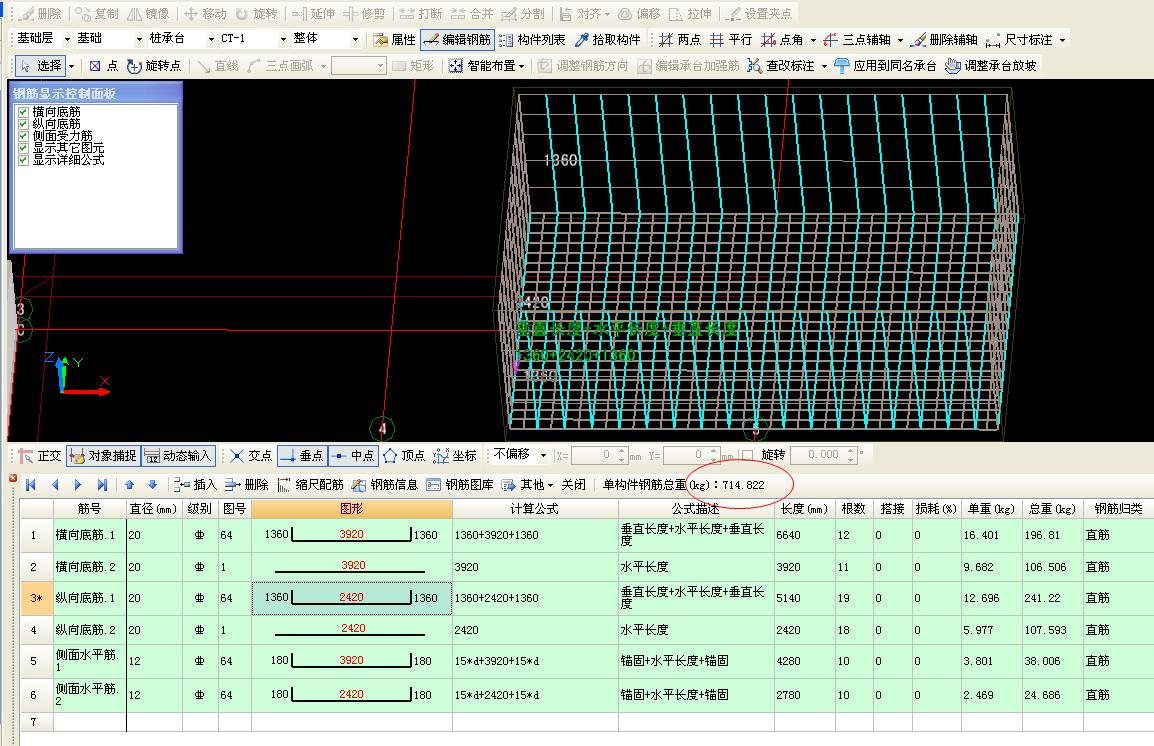Toggle 动态输入 dynamic input
Image resolution: width=1154 pixels, height=746 pixels.
pos(178,456)
